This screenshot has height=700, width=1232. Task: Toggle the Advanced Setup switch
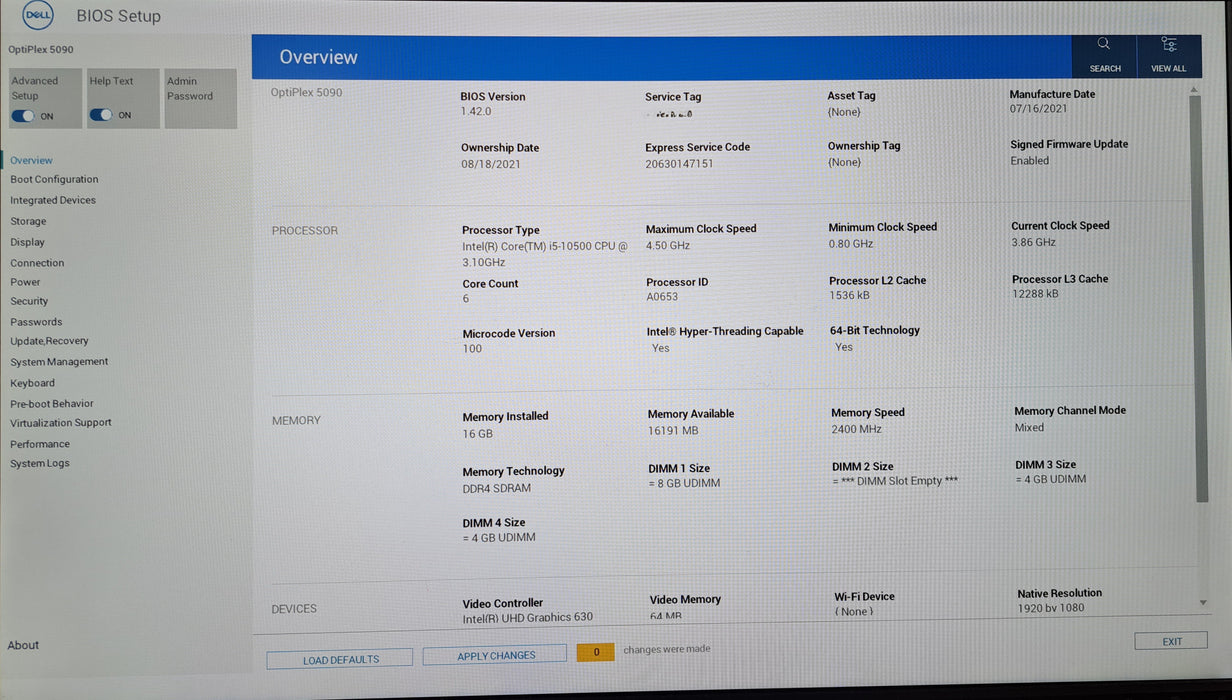23,116
